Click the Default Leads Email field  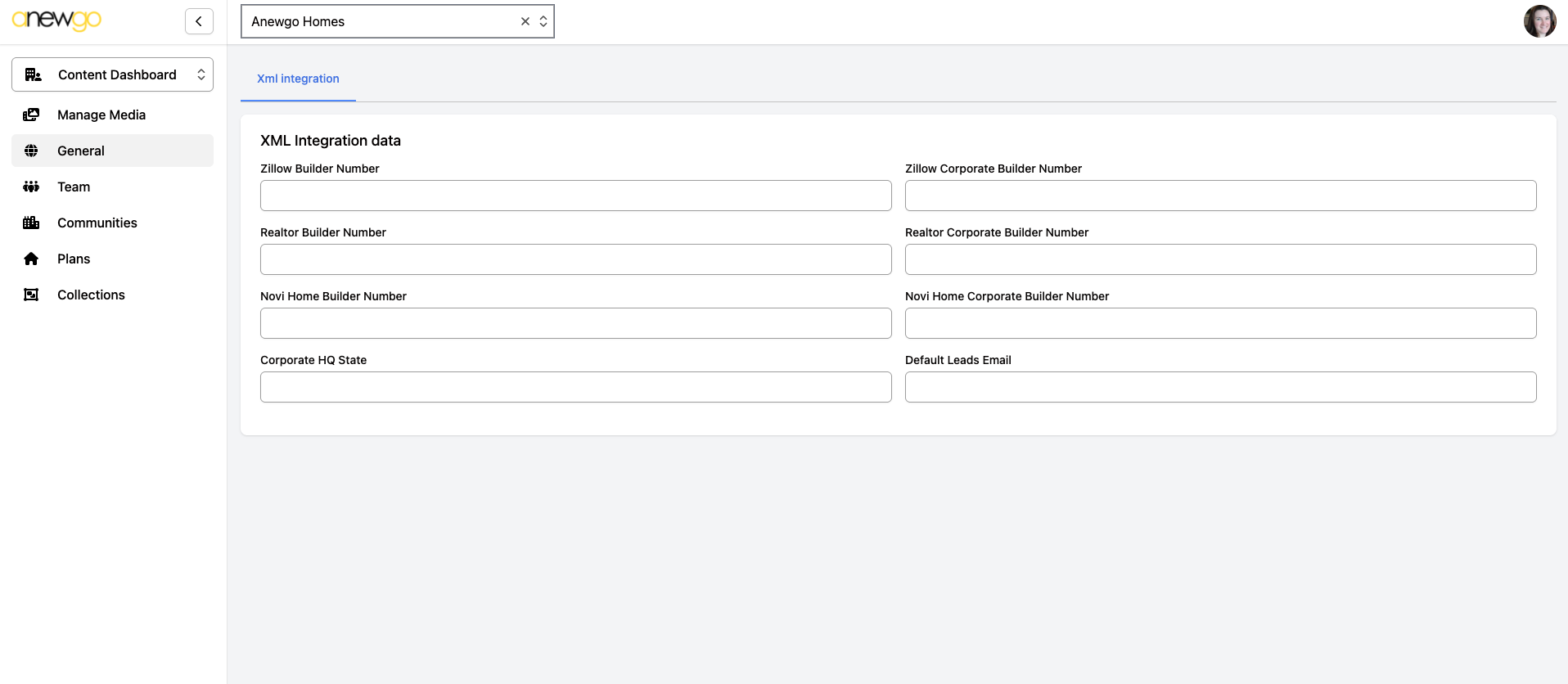(1220, 387)
